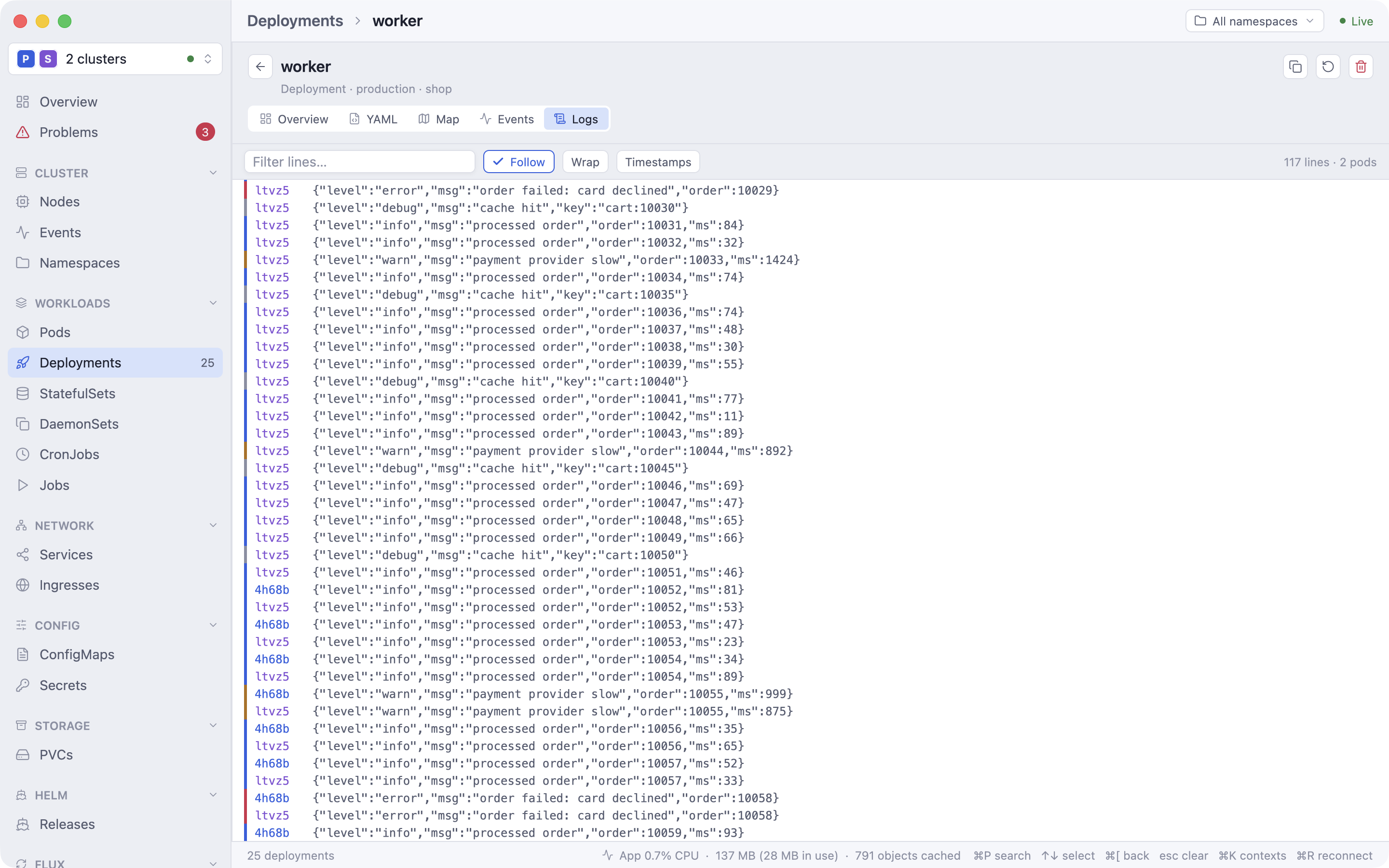1389x868 pixels.
Task: Go to Pods in Workloads
Action: pos(115,332)
